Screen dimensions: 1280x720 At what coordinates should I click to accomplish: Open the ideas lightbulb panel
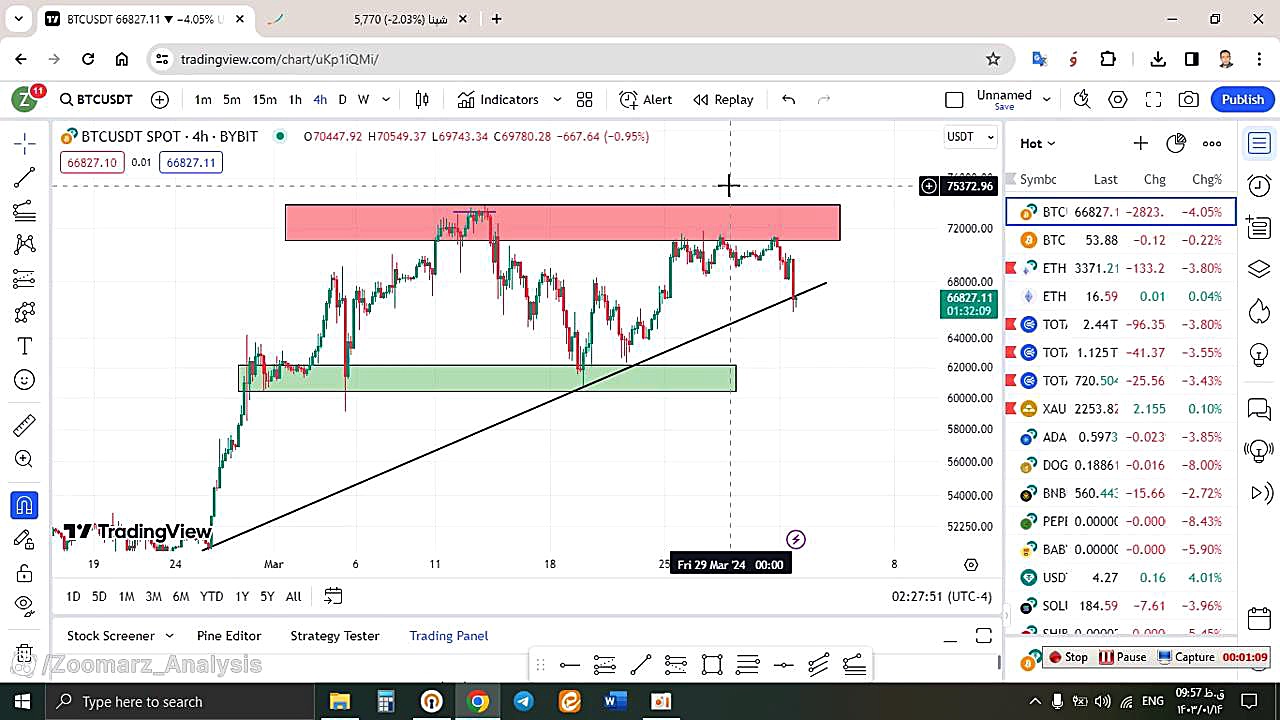[x=1259, y=355]
